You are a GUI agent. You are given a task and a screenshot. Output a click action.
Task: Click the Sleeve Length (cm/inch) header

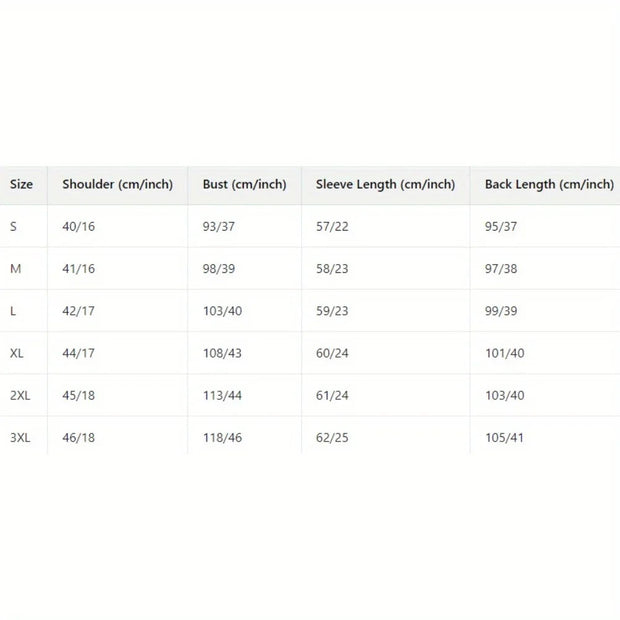(385, 184)
